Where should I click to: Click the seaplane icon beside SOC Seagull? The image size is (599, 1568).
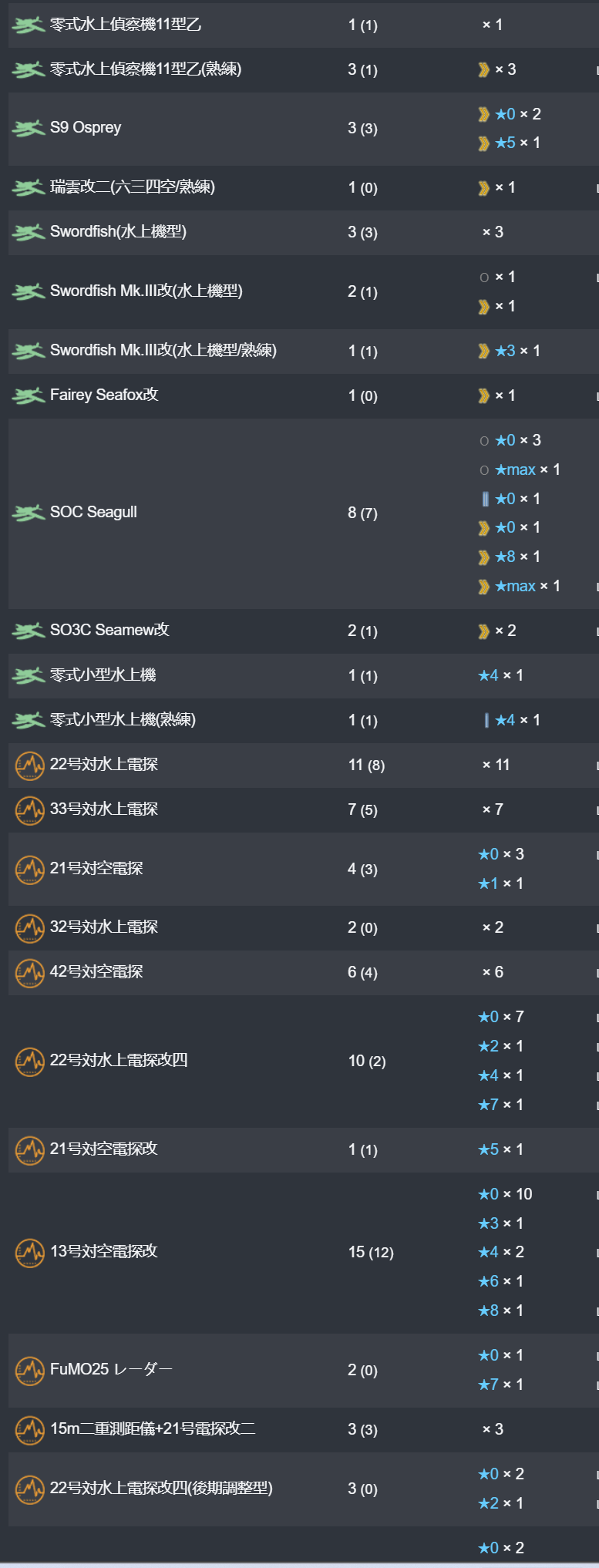coord(29,513)
